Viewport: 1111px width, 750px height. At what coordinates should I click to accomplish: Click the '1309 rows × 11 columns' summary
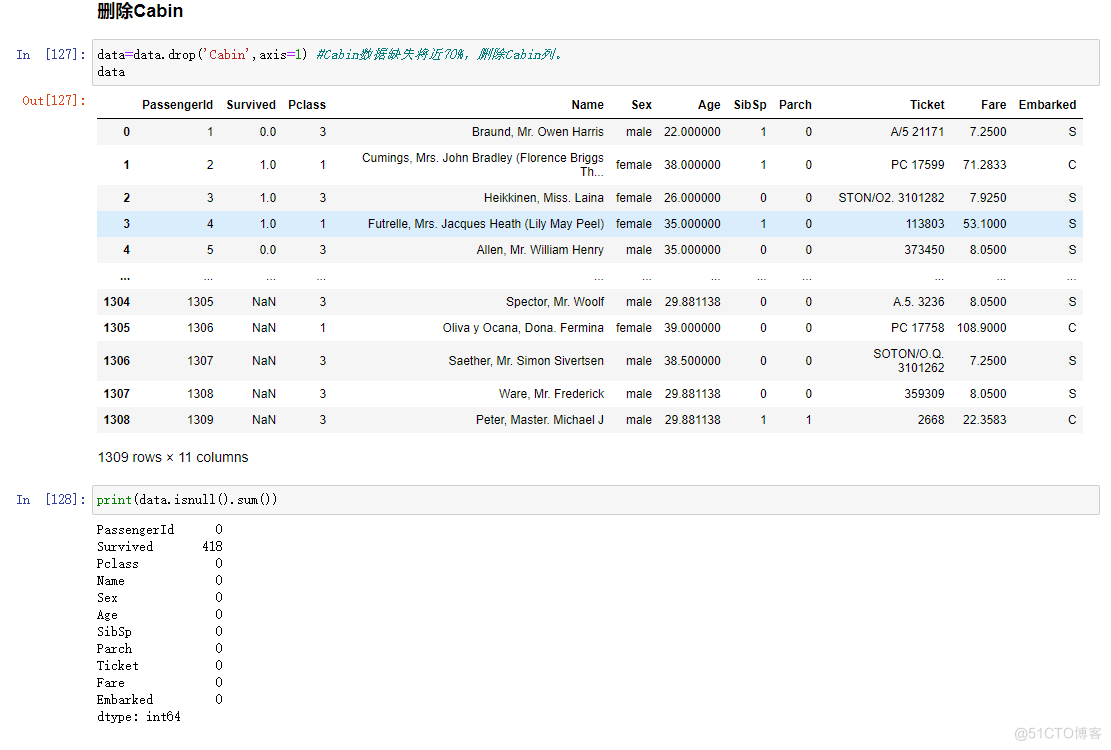click(x=173, y=458)
